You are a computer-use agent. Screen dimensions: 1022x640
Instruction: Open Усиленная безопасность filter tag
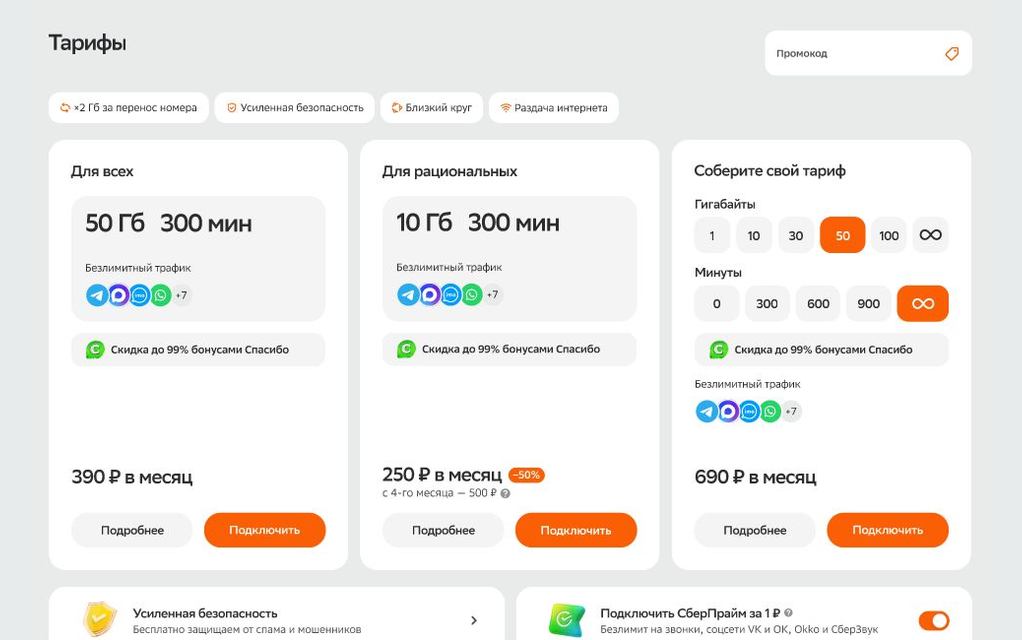295,108
